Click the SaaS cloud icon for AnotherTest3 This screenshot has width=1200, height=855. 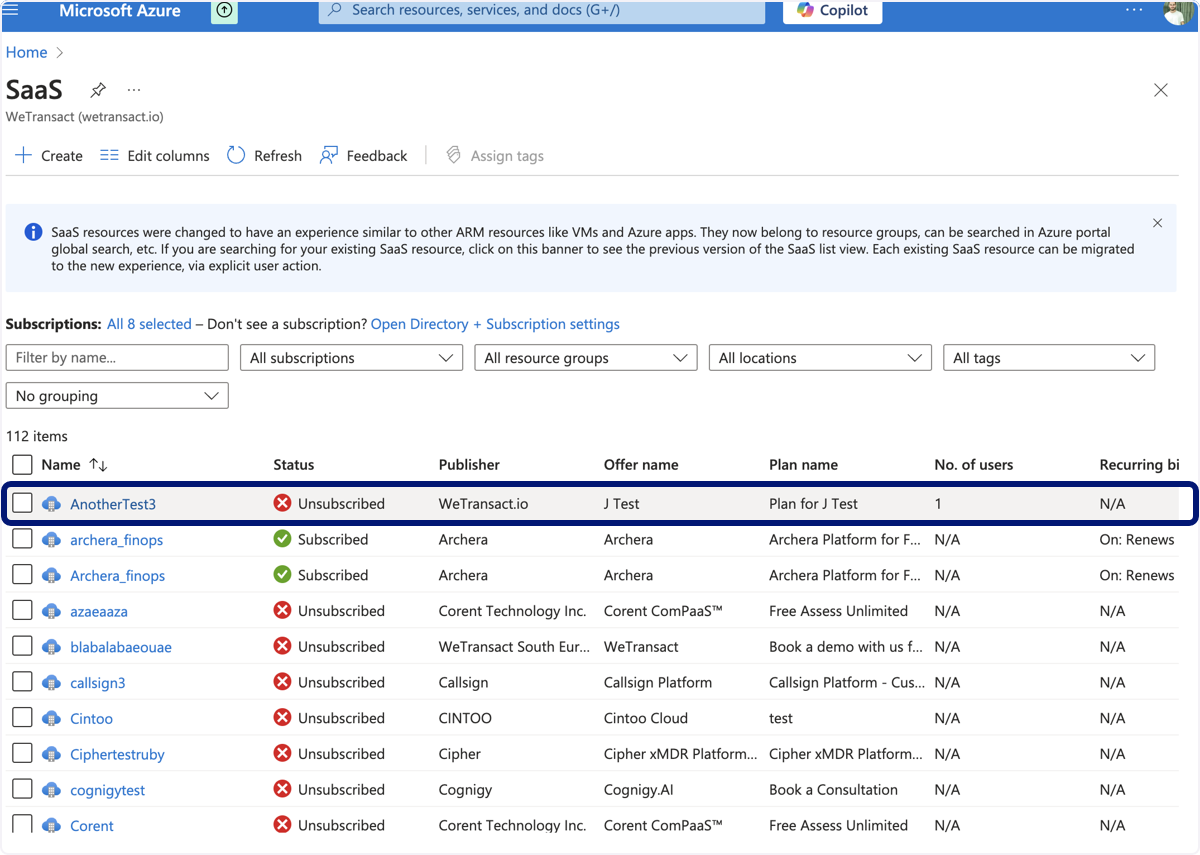click(x=52, y=504)
